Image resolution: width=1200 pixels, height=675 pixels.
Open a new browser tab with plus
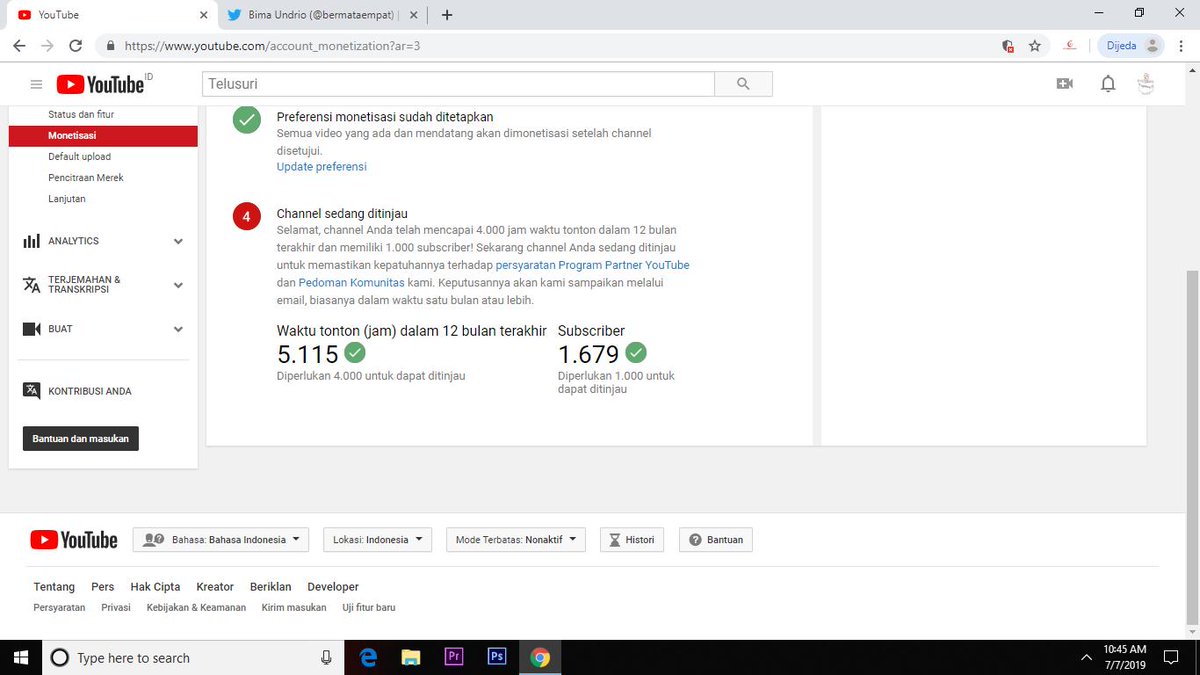pos(447,15)
